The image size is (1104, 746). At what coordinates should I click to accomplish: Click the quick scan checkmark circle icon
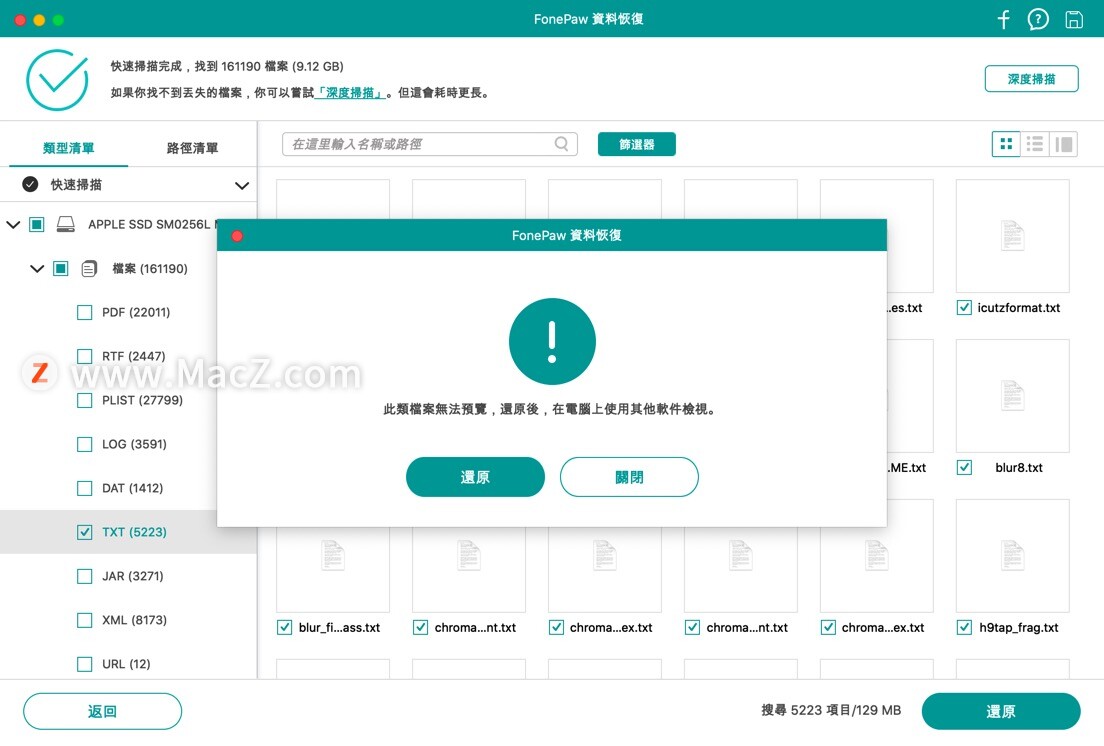tap(30, 184)
